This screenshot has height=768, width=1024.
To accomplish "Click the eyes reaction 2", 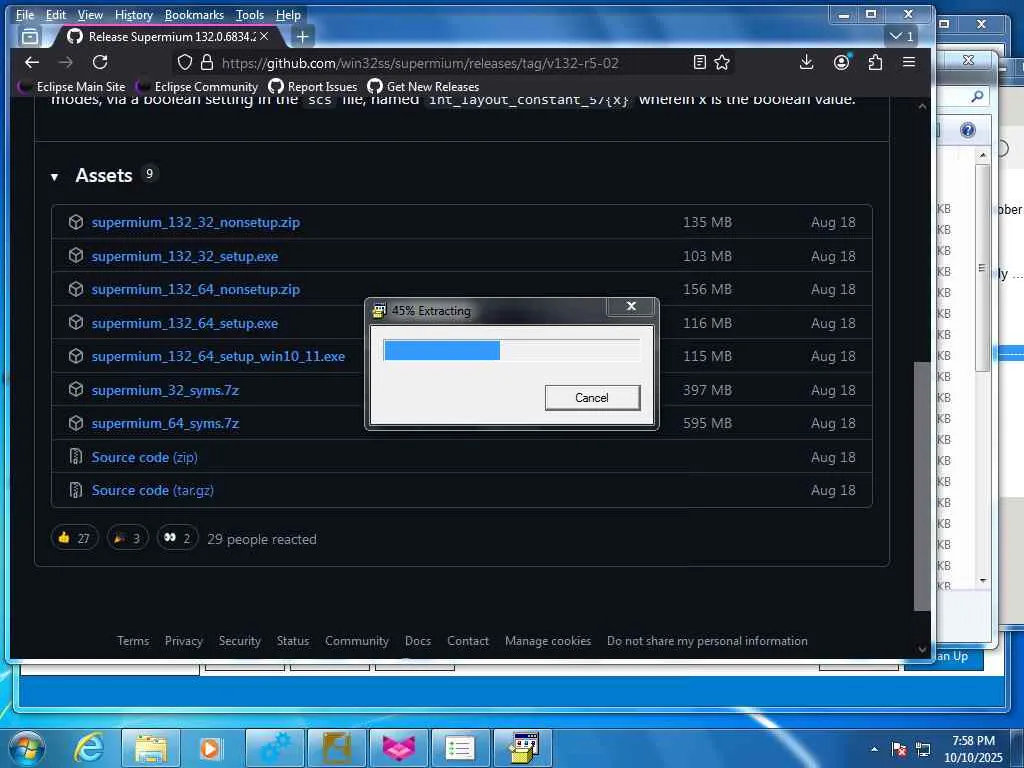I will (178, 538).
